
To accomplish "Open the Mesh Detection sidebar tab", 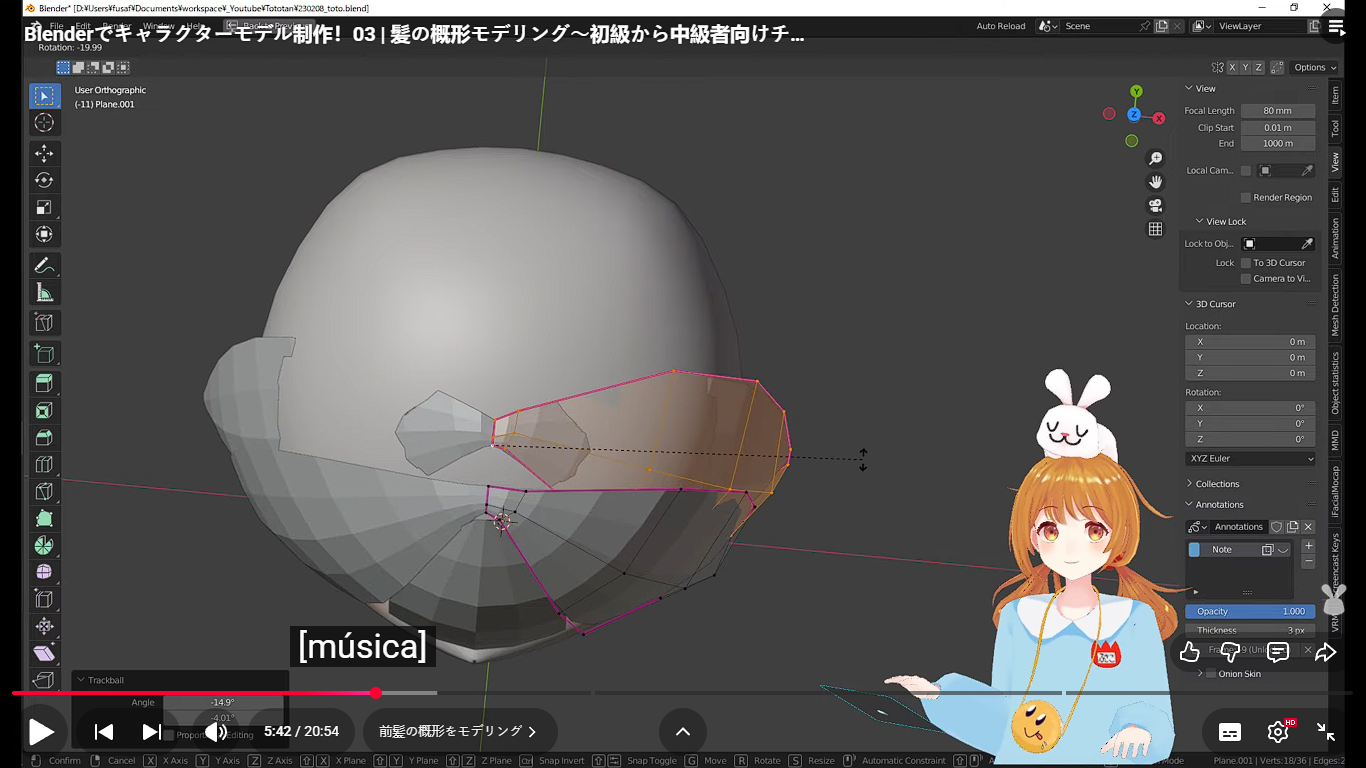I will [x=1335, y=305].
